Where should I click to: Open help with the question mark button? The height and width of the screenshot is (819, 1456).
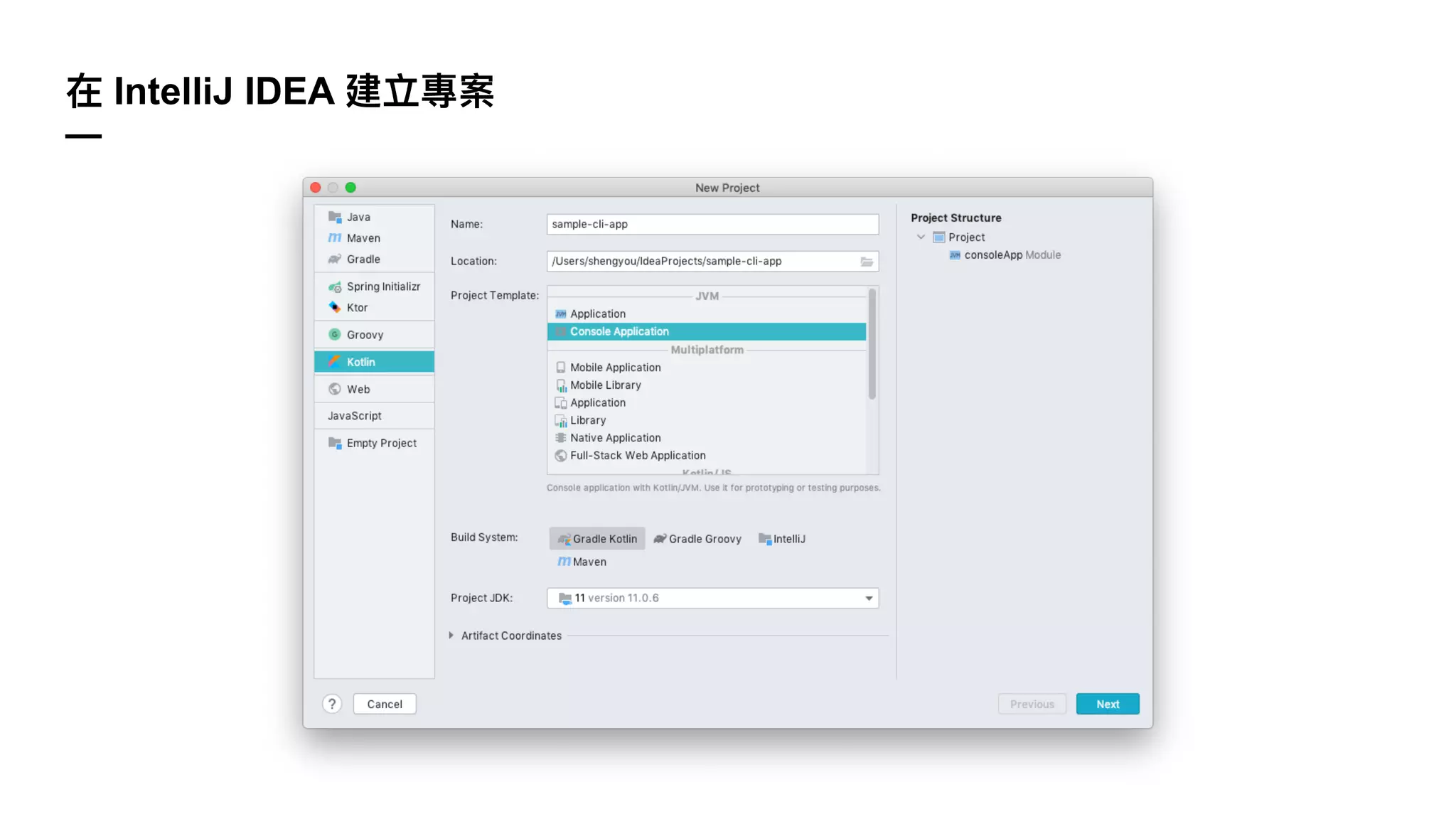click(x=332, y=704)
